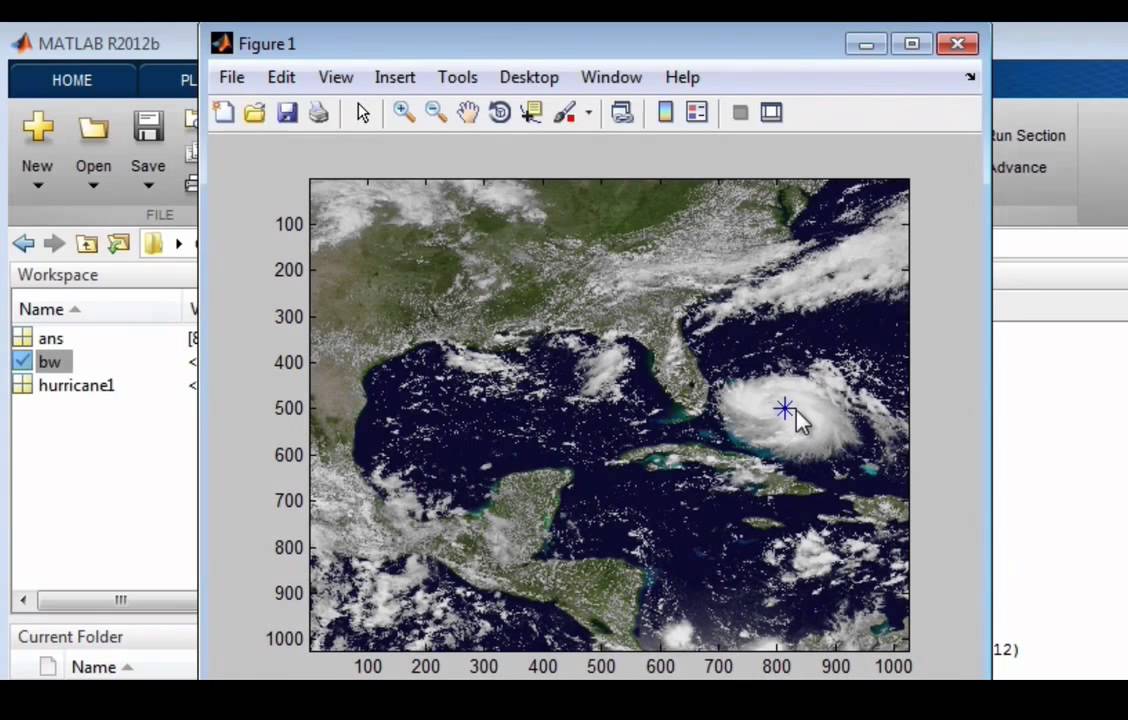The width and height of the screenshot is (1128, 720).
Task: Open the brush color dropdown arrow
Action: coord(588,113)
